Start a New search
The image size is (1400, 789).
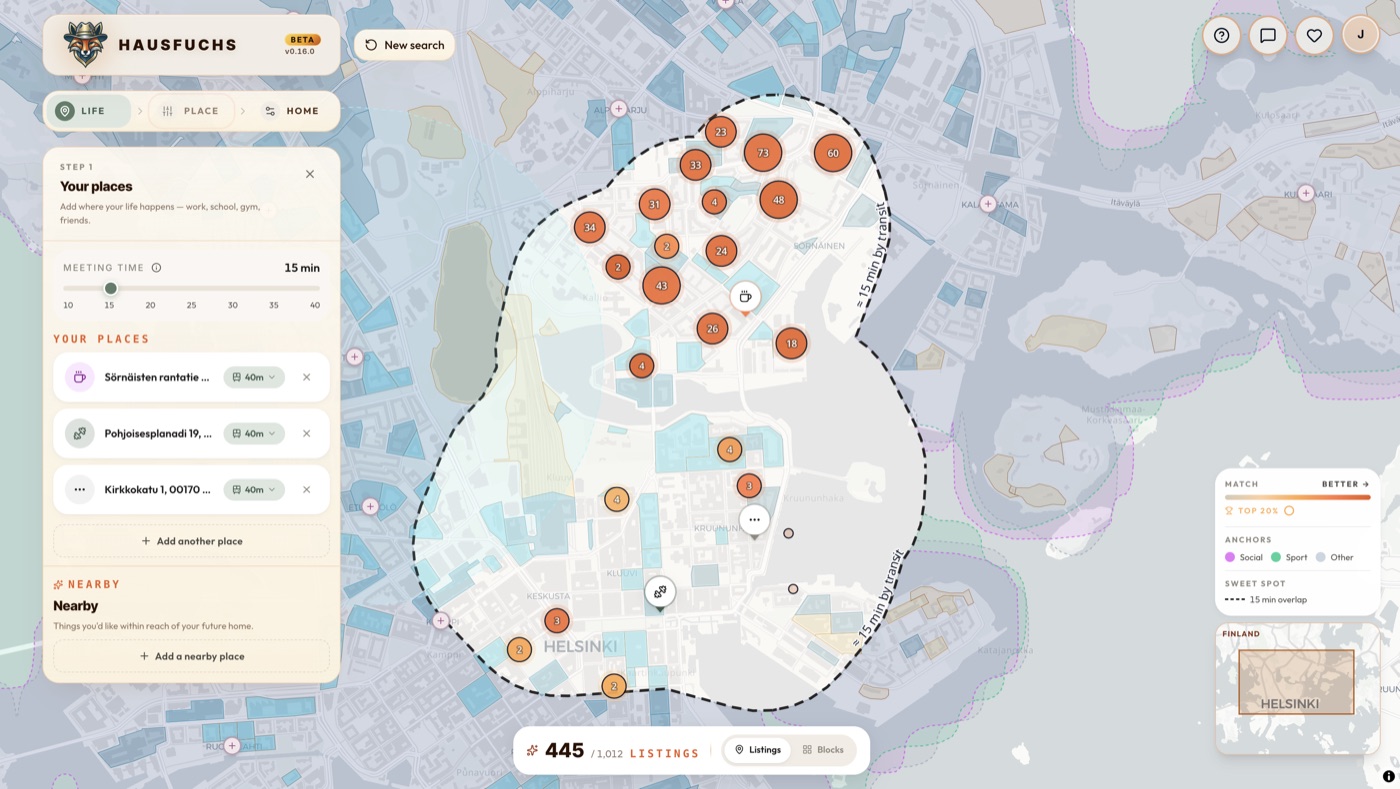point(404,45)
